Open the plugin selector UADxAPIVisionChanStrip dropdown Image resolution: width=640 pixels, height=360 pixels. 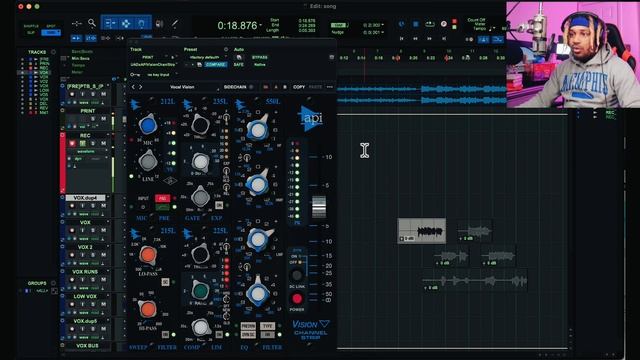point(154,64)
